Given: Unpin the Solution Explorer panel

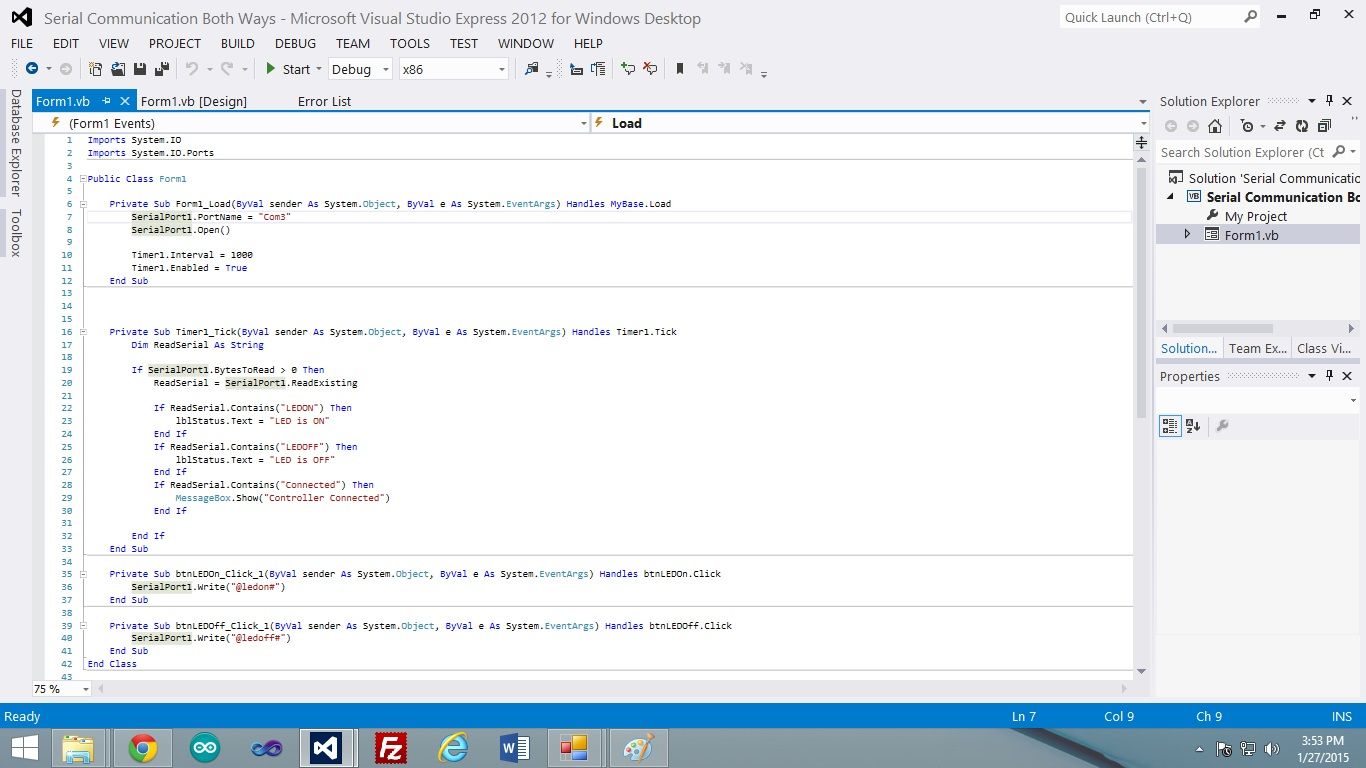Looking at the screenshot, I should [x=1329, y=101].
